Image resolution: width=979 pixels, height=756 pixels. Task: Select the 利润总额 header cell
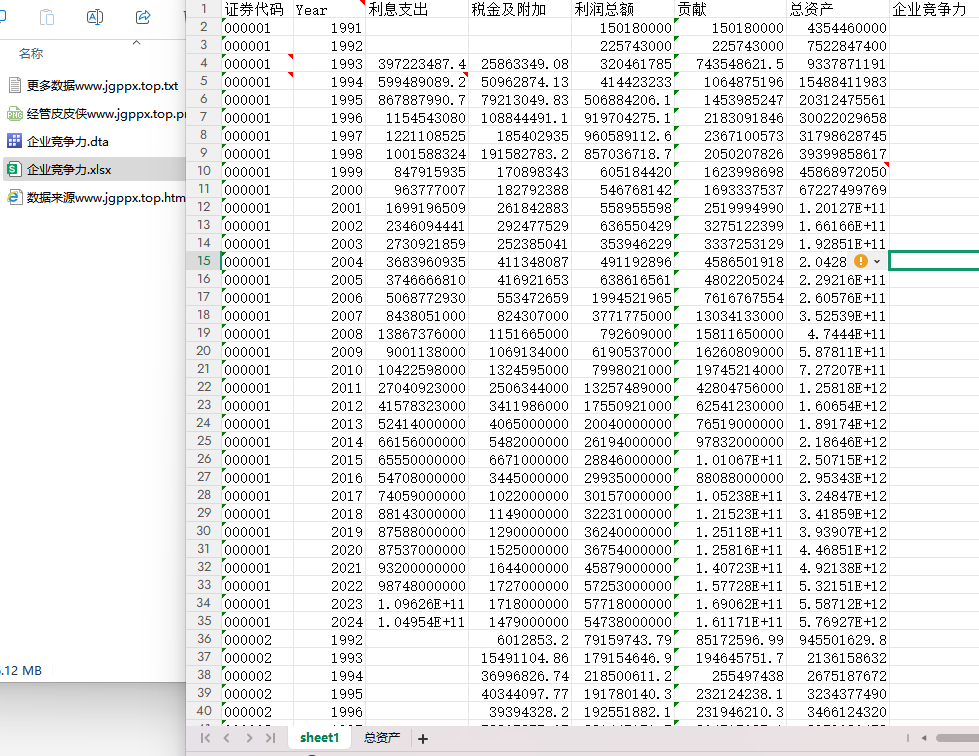pos(623,9)
